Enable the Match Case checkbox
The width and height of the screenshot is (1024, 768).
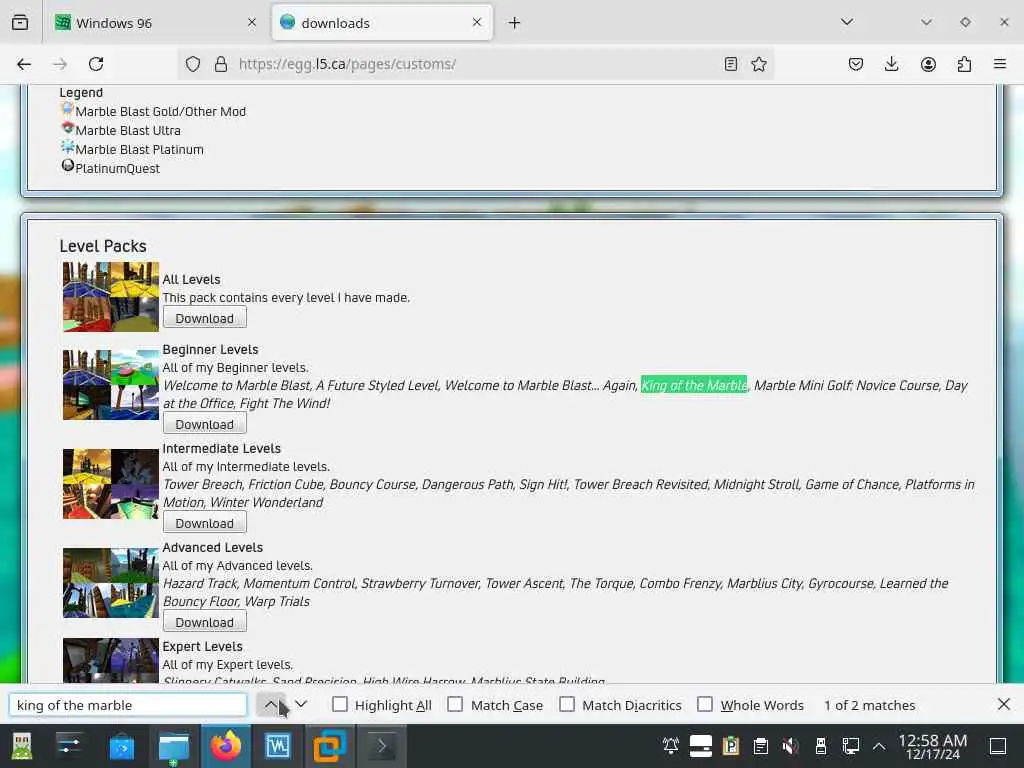pos(455,704)
